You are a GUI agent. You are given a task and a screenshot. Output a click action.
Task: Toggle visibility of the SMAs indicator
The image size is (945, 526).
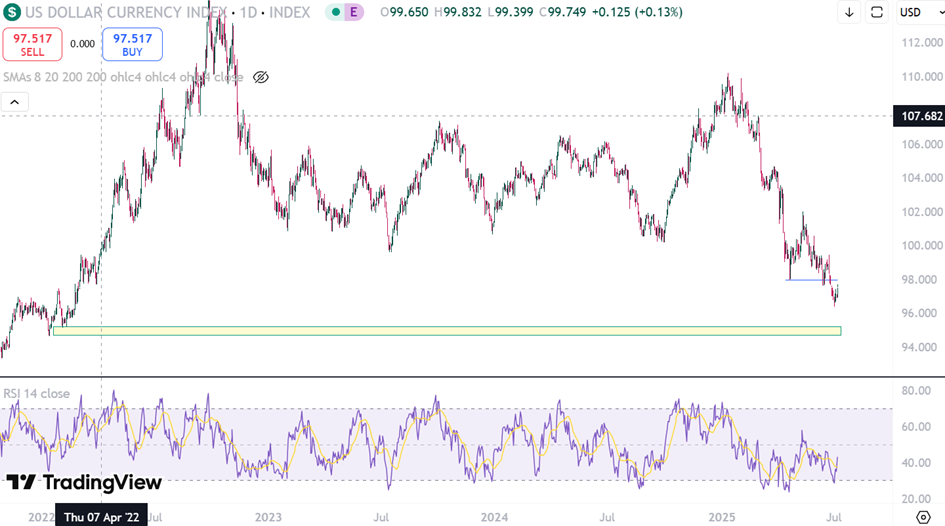tap(260, 77)
